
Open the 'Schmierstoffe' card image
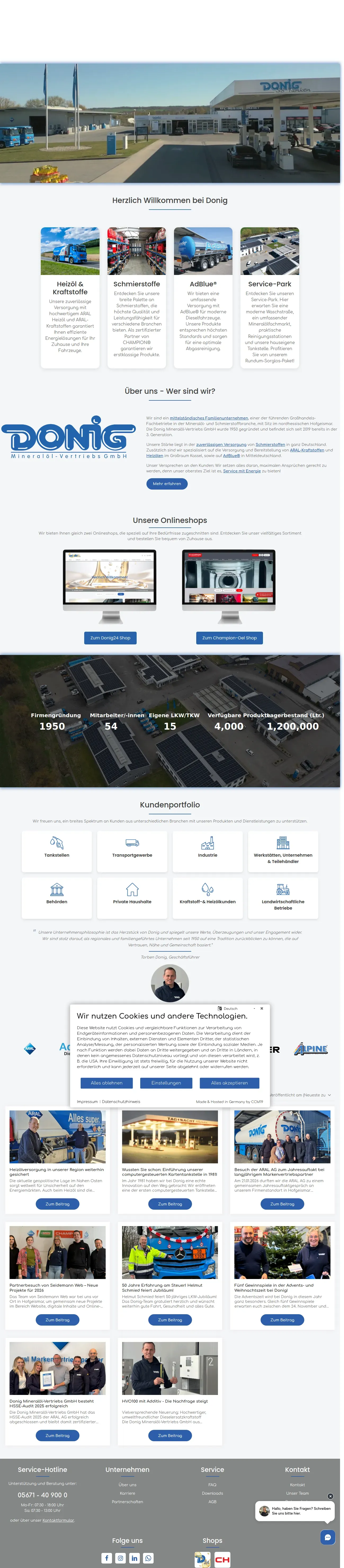[136, 251]
